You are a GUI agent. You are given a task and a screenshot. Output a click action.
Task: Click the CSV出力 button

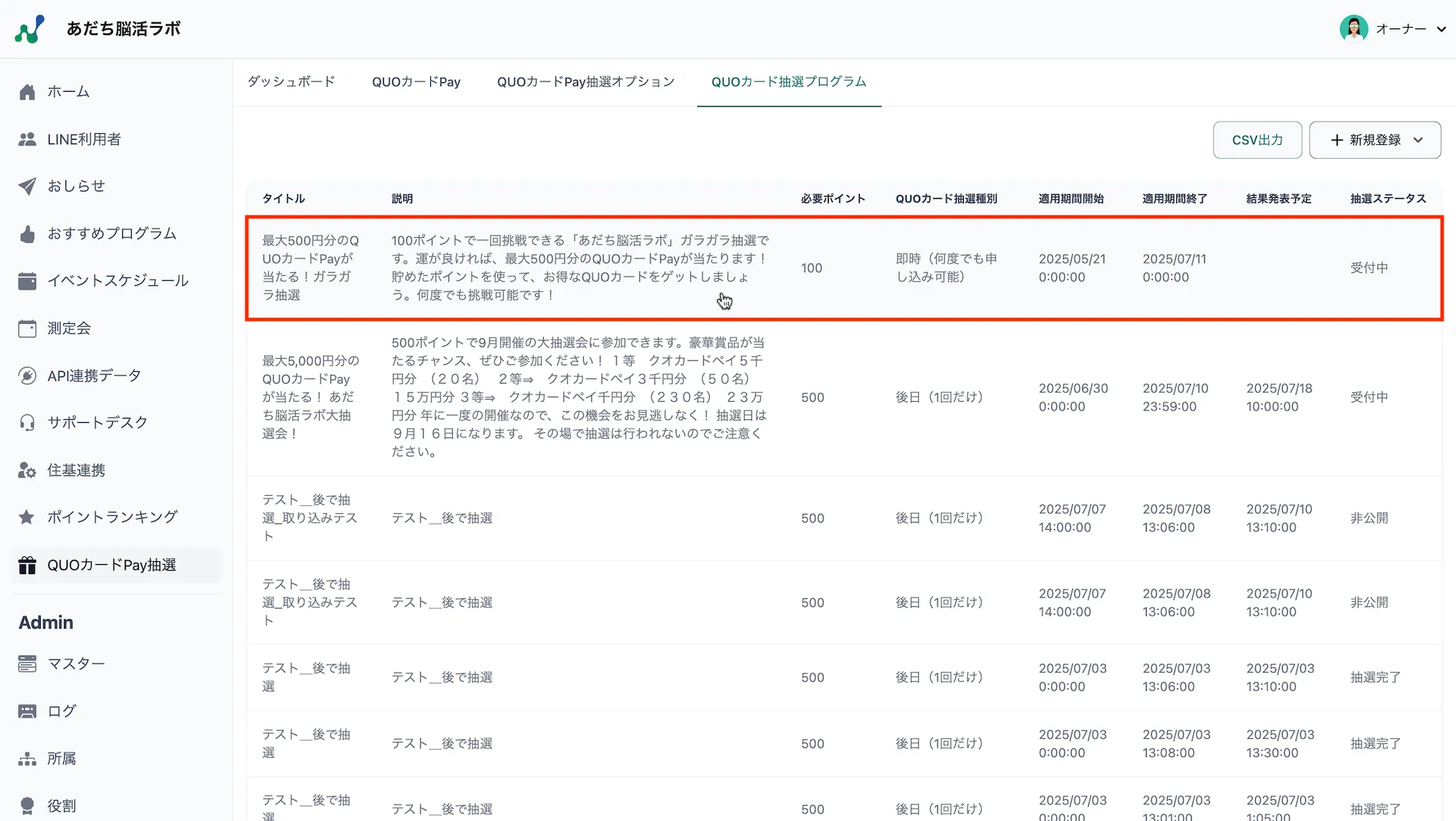[x=1257, y=140]
